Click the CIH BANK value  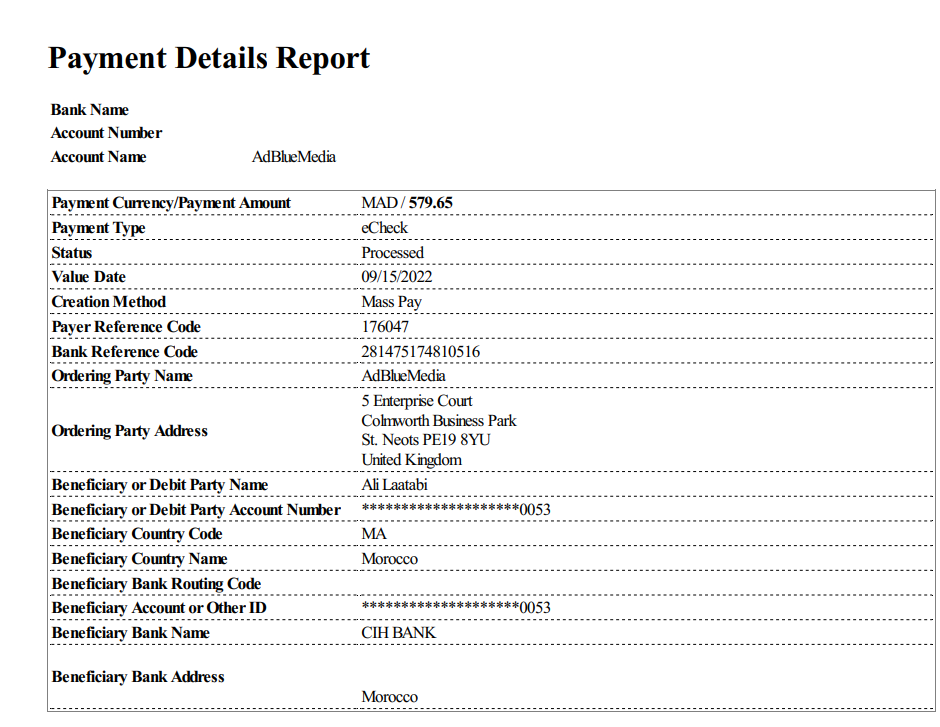click(398, 633)
